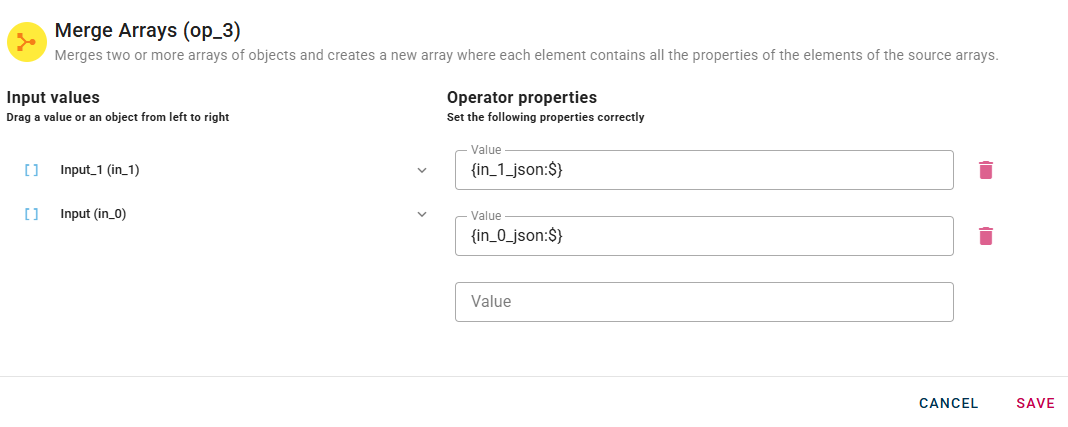Focus the Value field containing {in_1_json:$}
The image size is (1068, 427).
704,171
